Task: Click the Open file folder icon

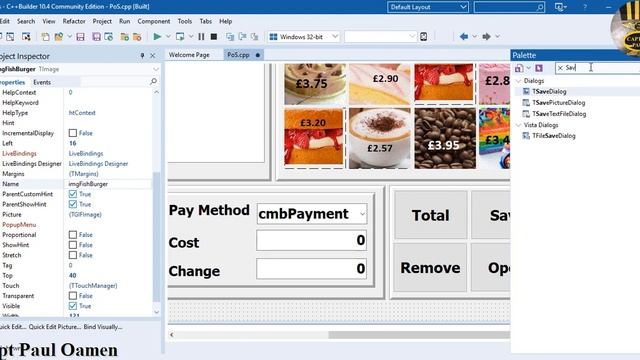Action: (x=59, y=37)
